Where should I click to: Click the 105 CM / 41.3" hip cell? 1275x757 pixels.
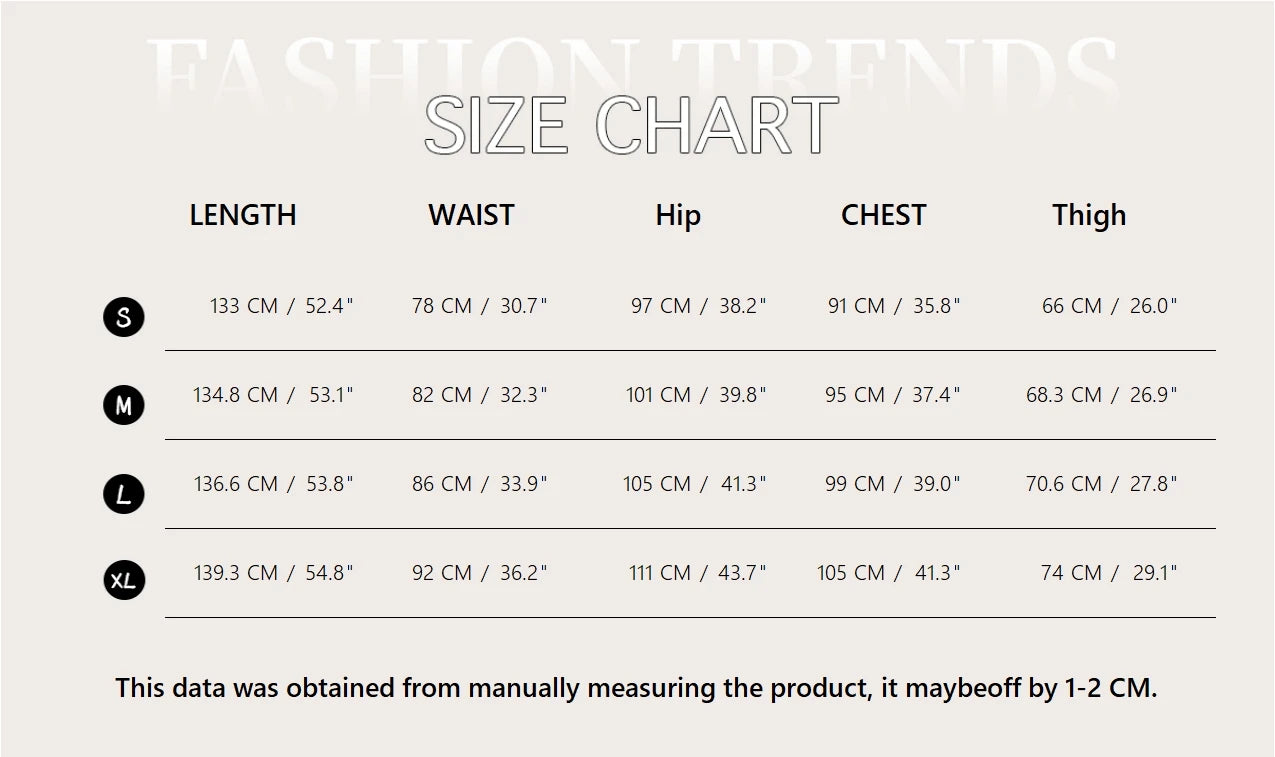695,484
